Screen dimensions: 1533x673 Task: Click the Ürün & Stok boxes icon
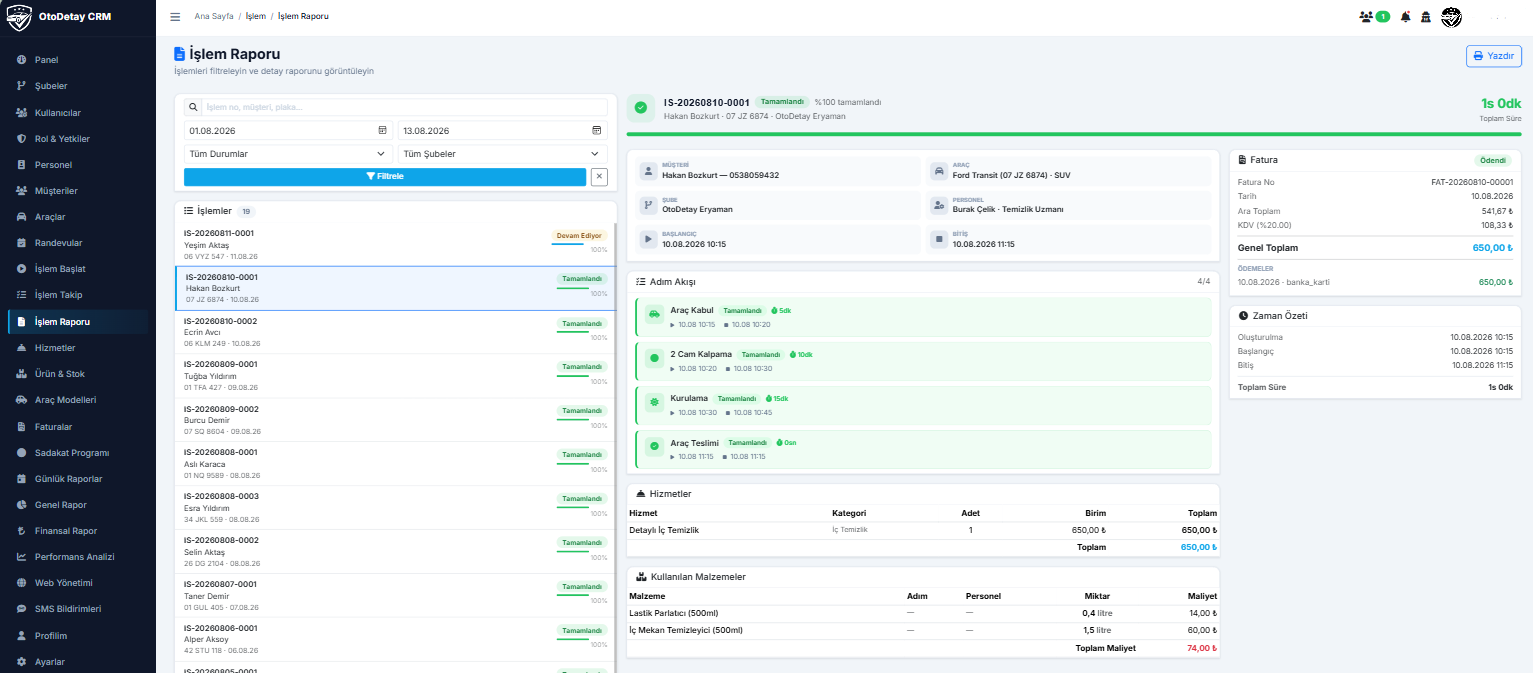22,374
